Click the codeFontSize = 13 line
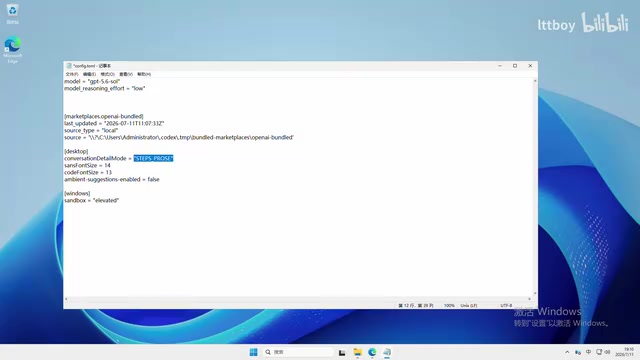Viewport: 640px width, 360px height. 88,172
